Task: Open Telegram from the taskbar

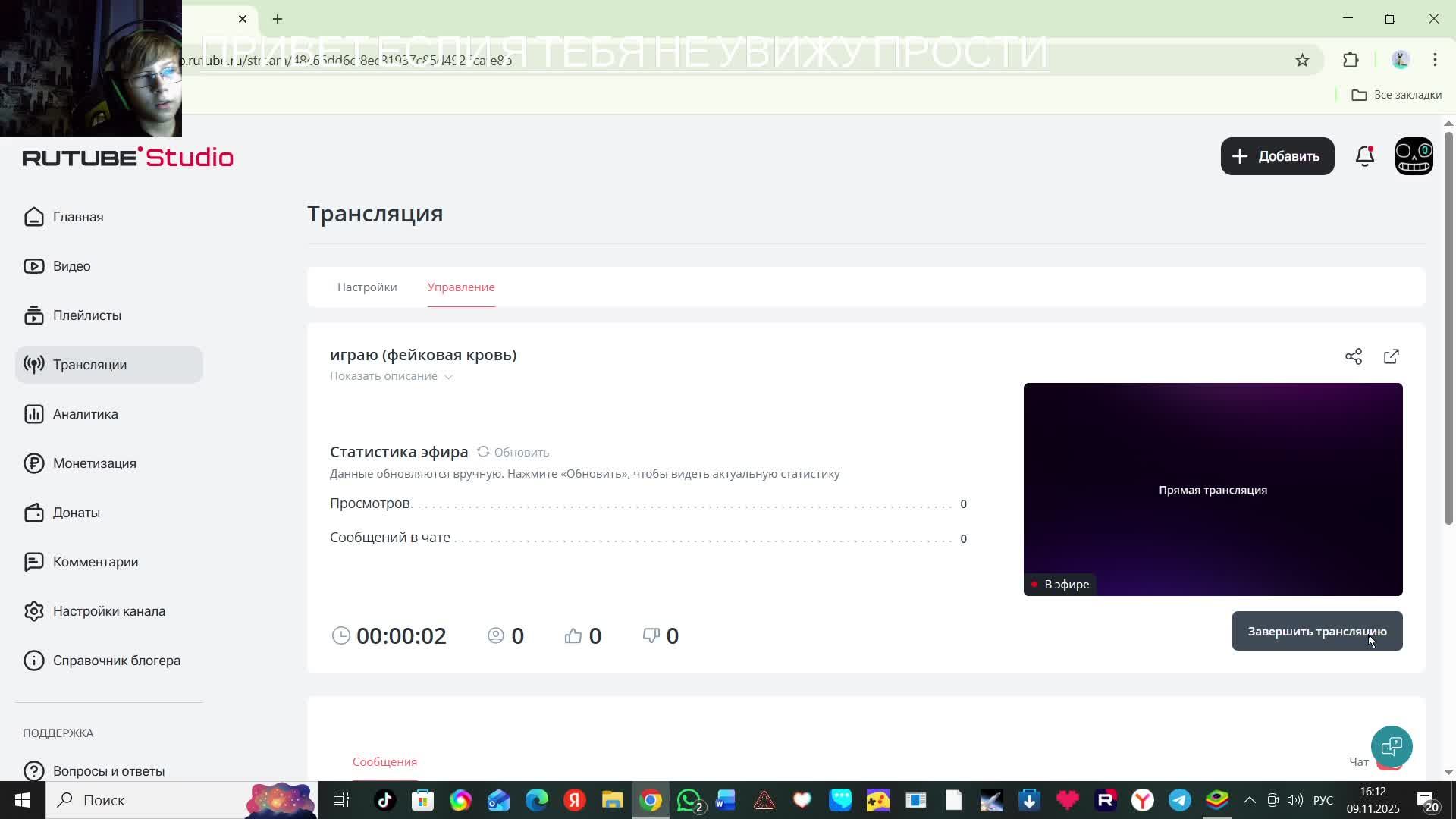Action: 1179,800
